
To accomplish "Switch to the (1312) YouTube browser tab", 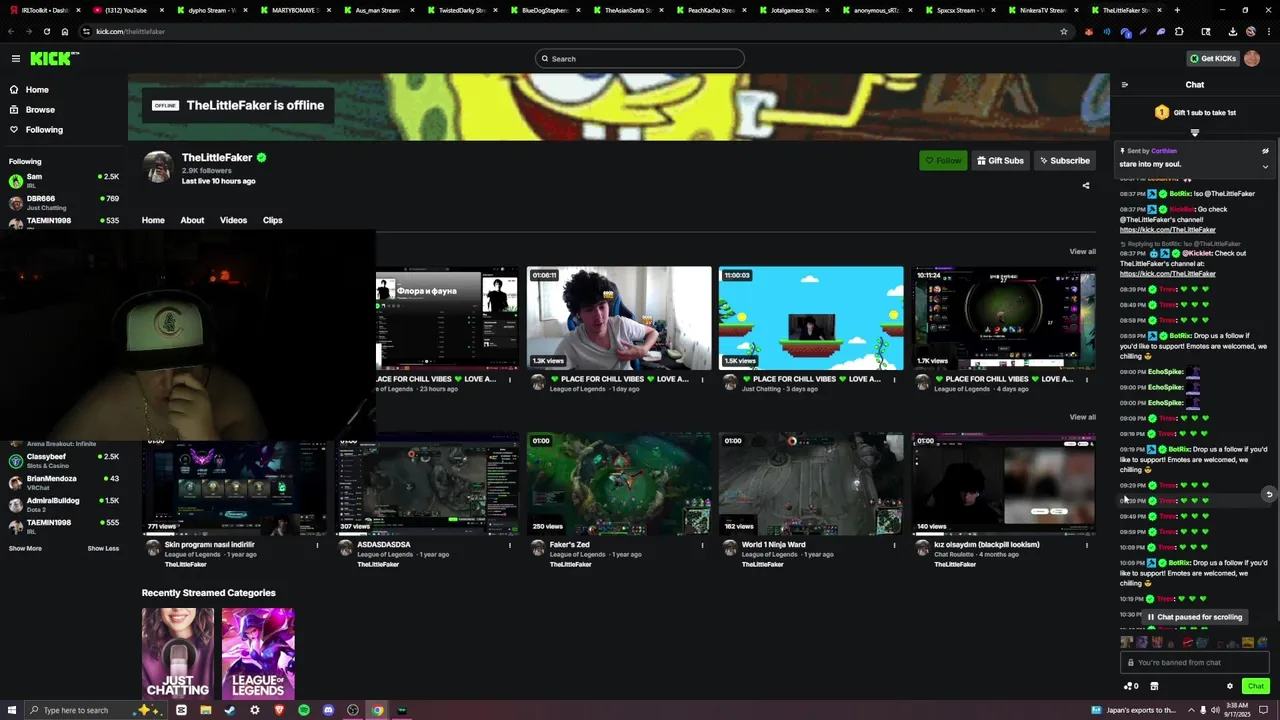I will (x=125, y=10).
